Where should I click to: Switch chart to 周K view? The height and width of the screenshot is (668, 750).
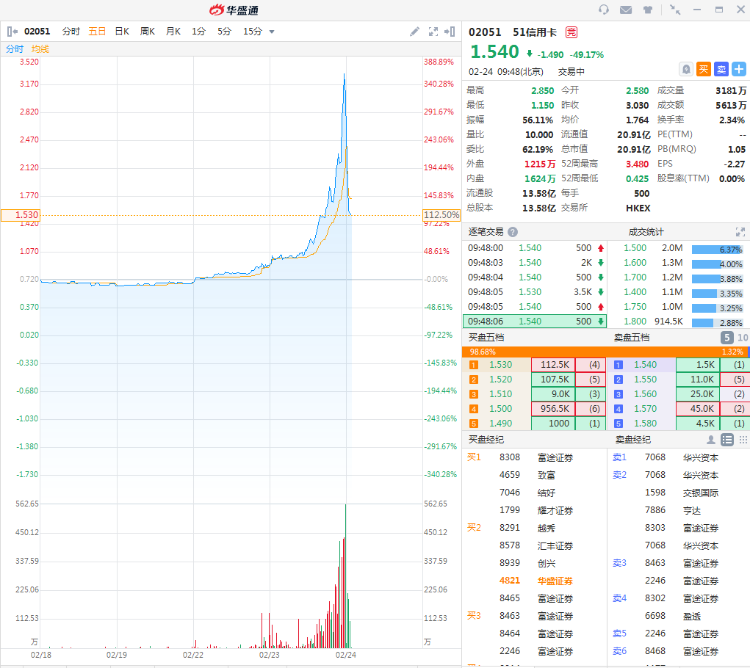[x=147, y=32]
